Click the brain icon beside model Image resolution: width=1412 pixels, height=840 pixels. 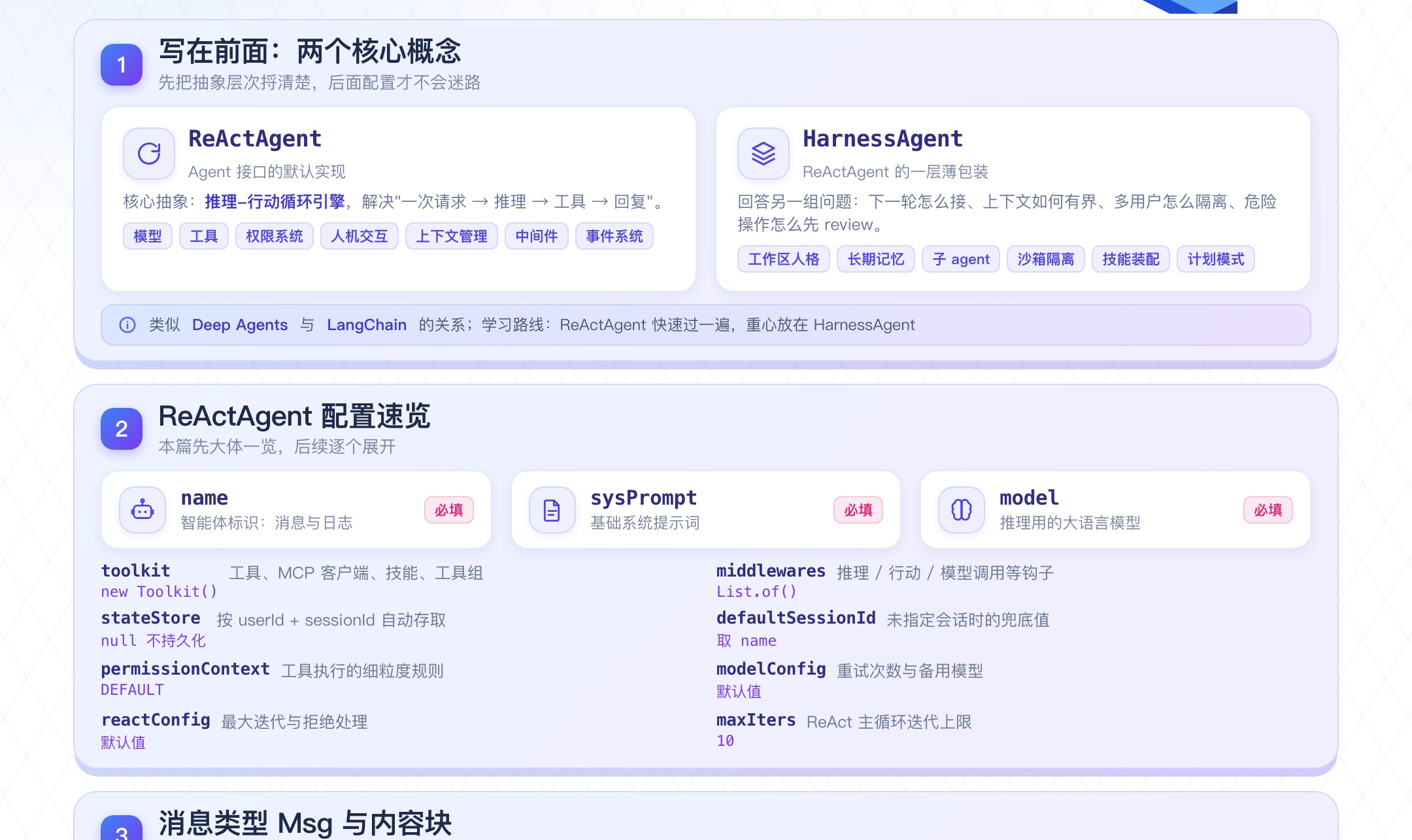[962, 509]
